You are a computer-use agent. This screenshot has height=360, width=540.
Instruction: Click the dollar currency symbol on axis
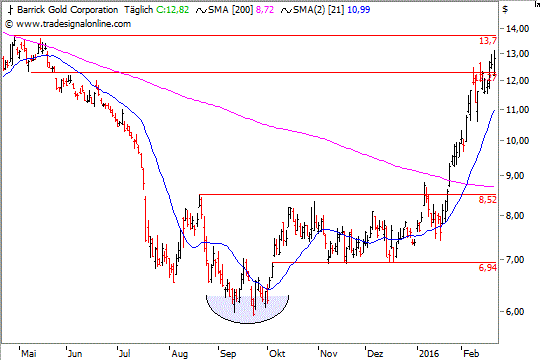(x=505, y=9)
